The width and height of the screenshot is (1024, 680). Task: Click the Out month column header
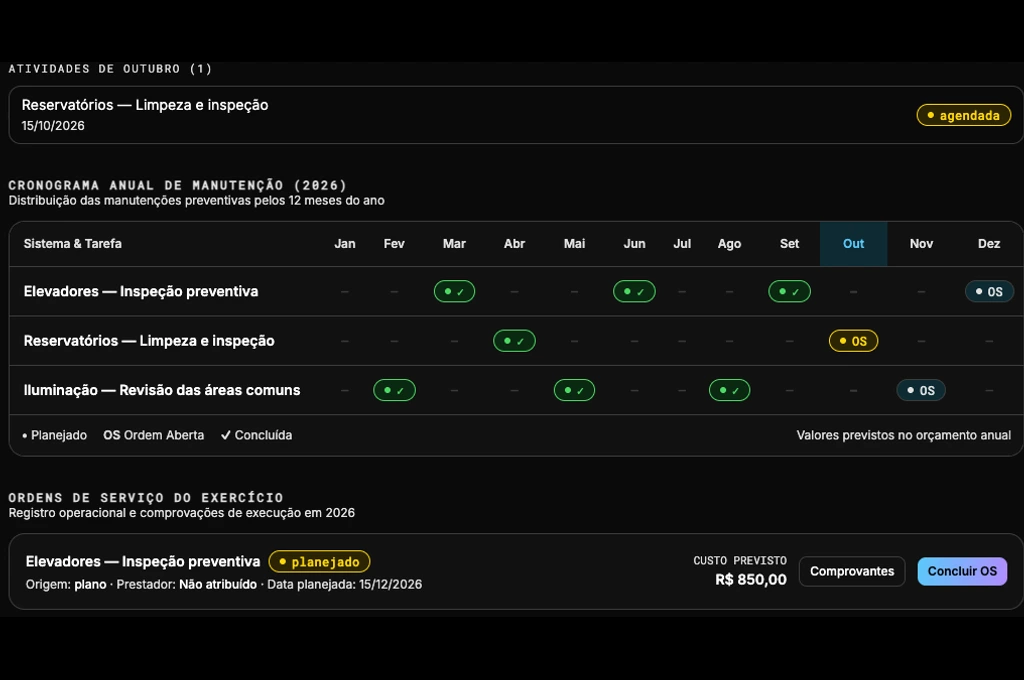coord(854,244)
